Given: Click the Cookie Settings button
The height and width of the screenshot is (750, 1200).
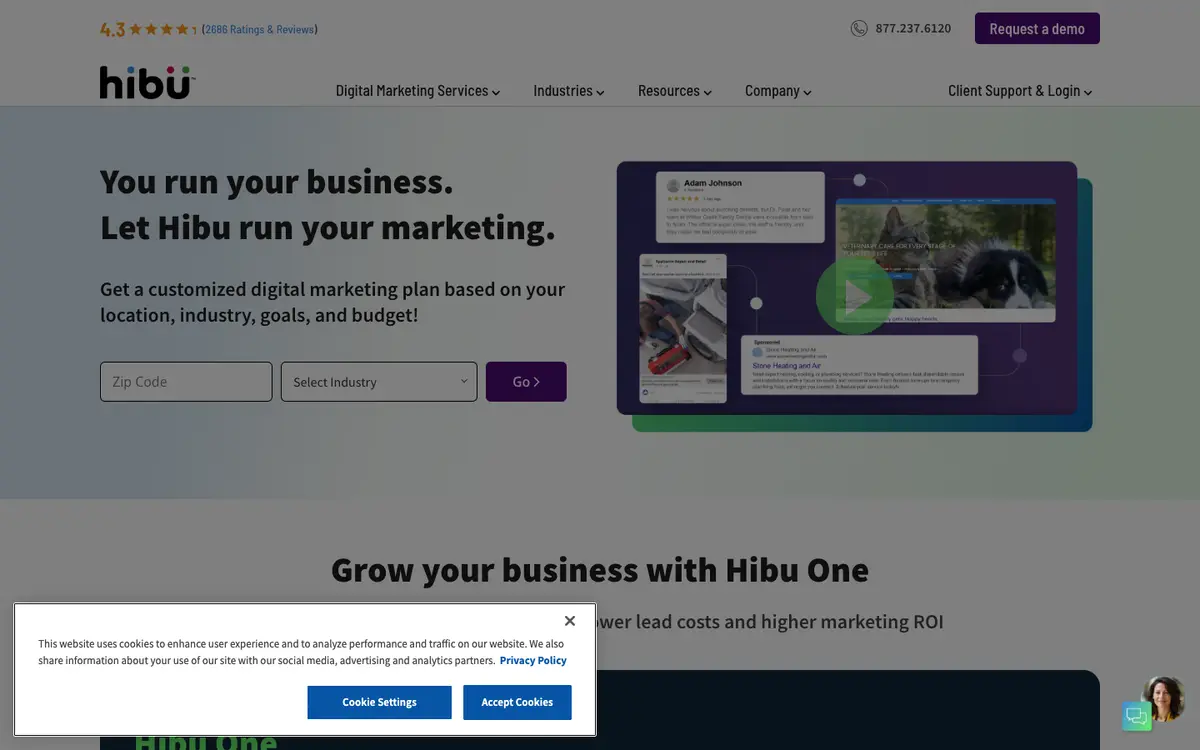Looking at the screenshot, I should click(x=379, y=702).
